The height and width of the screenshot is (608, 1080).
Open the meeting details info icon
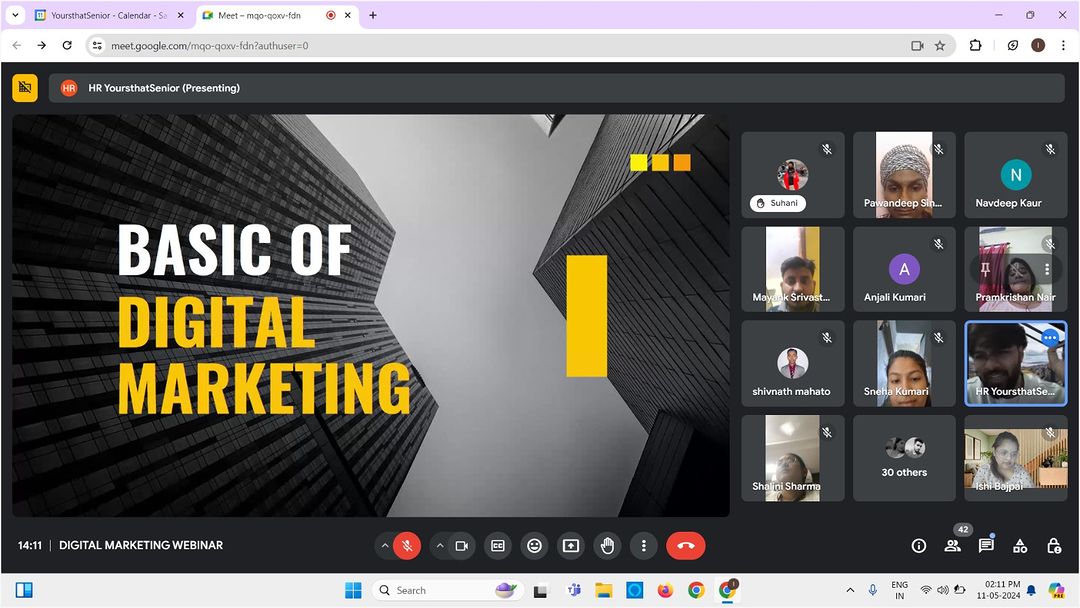pyautogui.click(x=918, y=546)
